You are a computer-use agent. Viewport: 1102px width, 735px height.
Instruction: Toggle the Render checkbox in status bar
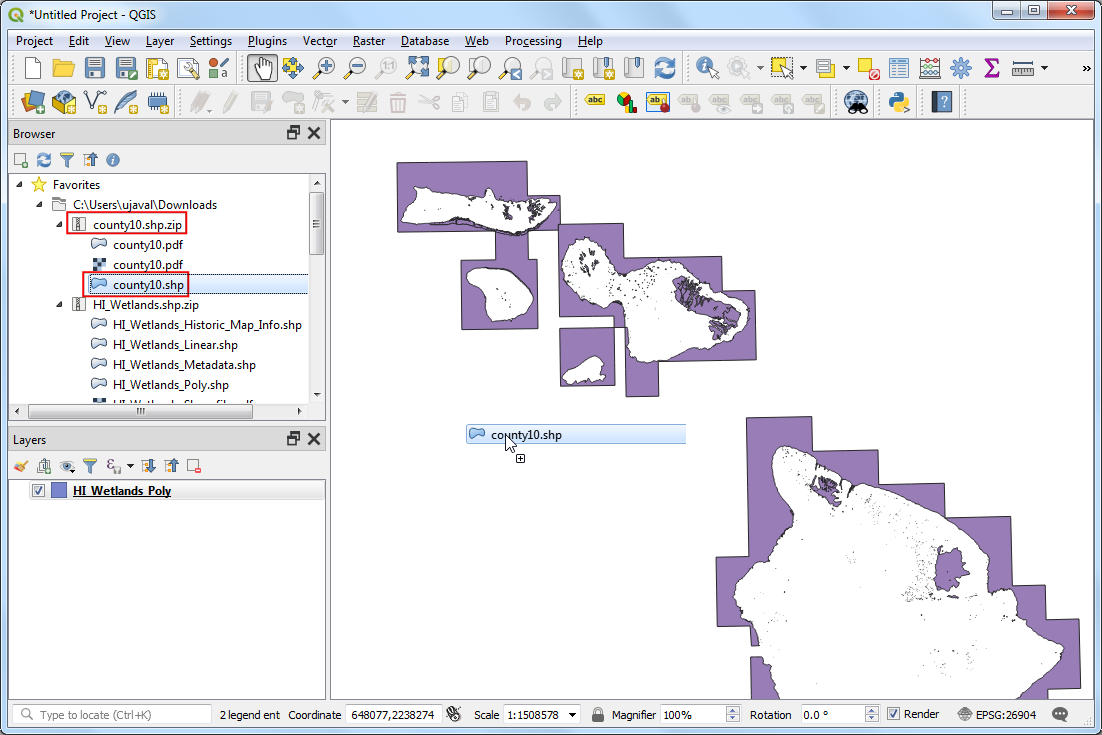click(894, 714)
